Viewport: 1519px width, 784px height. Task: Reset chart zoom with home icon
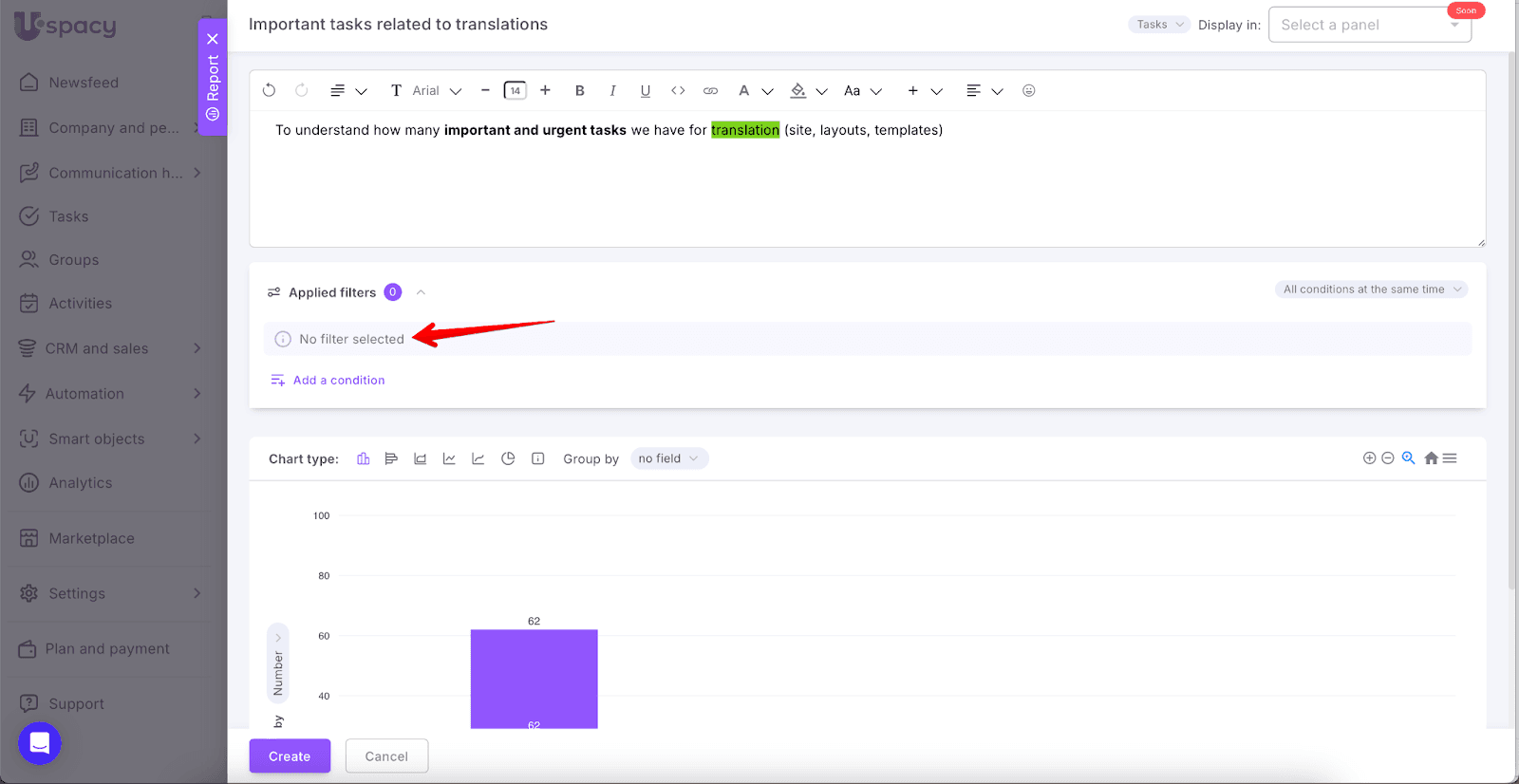point(1431,458)
